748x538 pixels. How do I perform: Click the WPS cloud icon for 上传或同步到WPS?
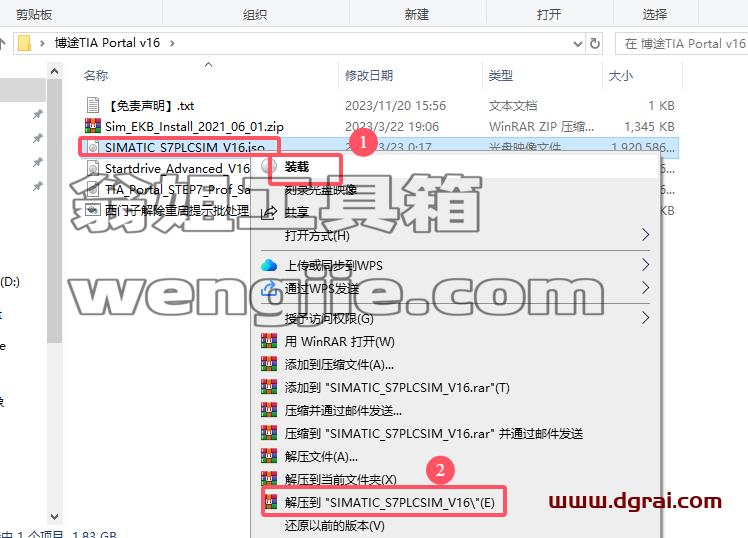269,265
